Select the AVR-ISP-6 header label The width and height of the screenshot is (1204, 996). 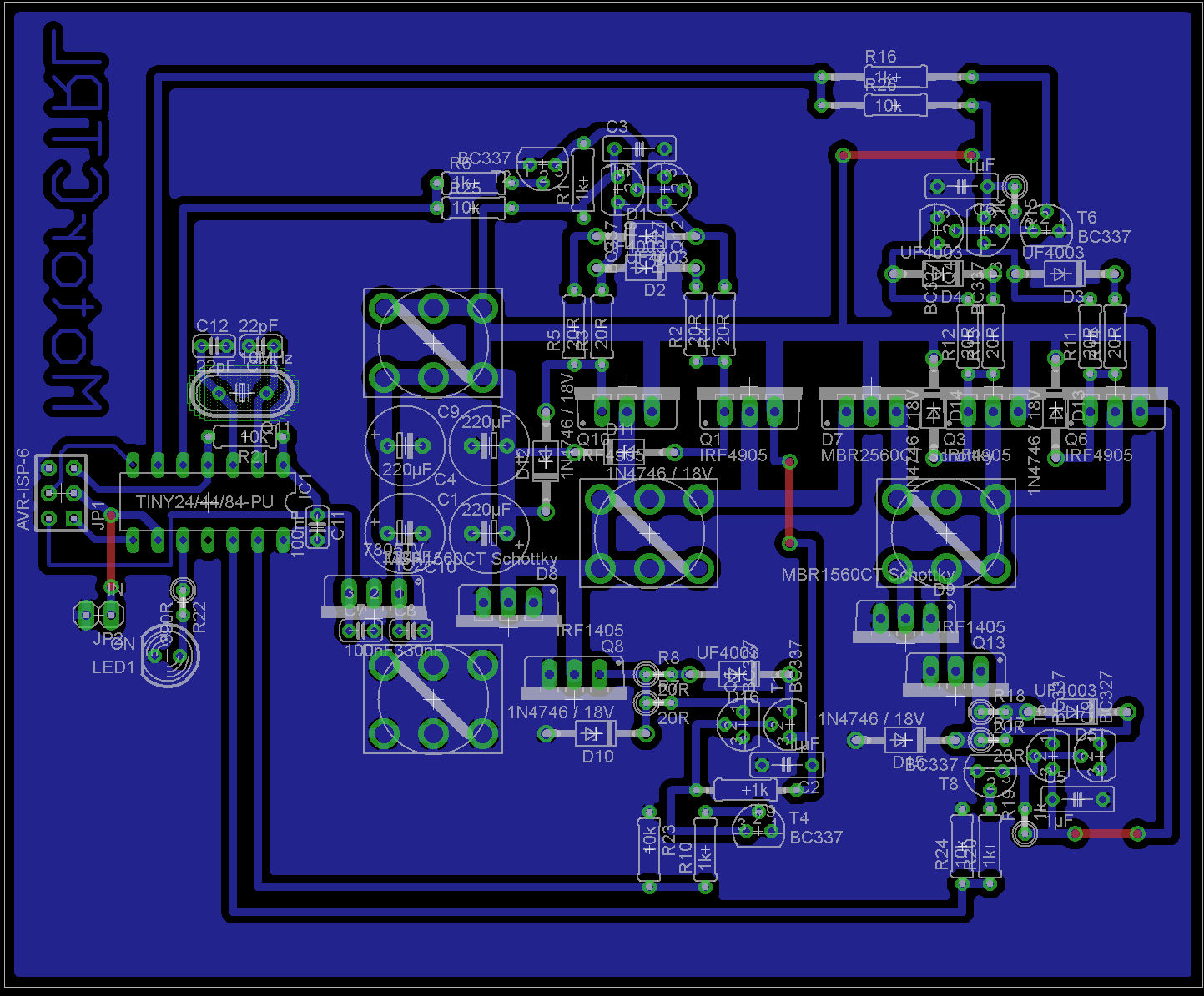pyautogui.click(x=23, y=489)
